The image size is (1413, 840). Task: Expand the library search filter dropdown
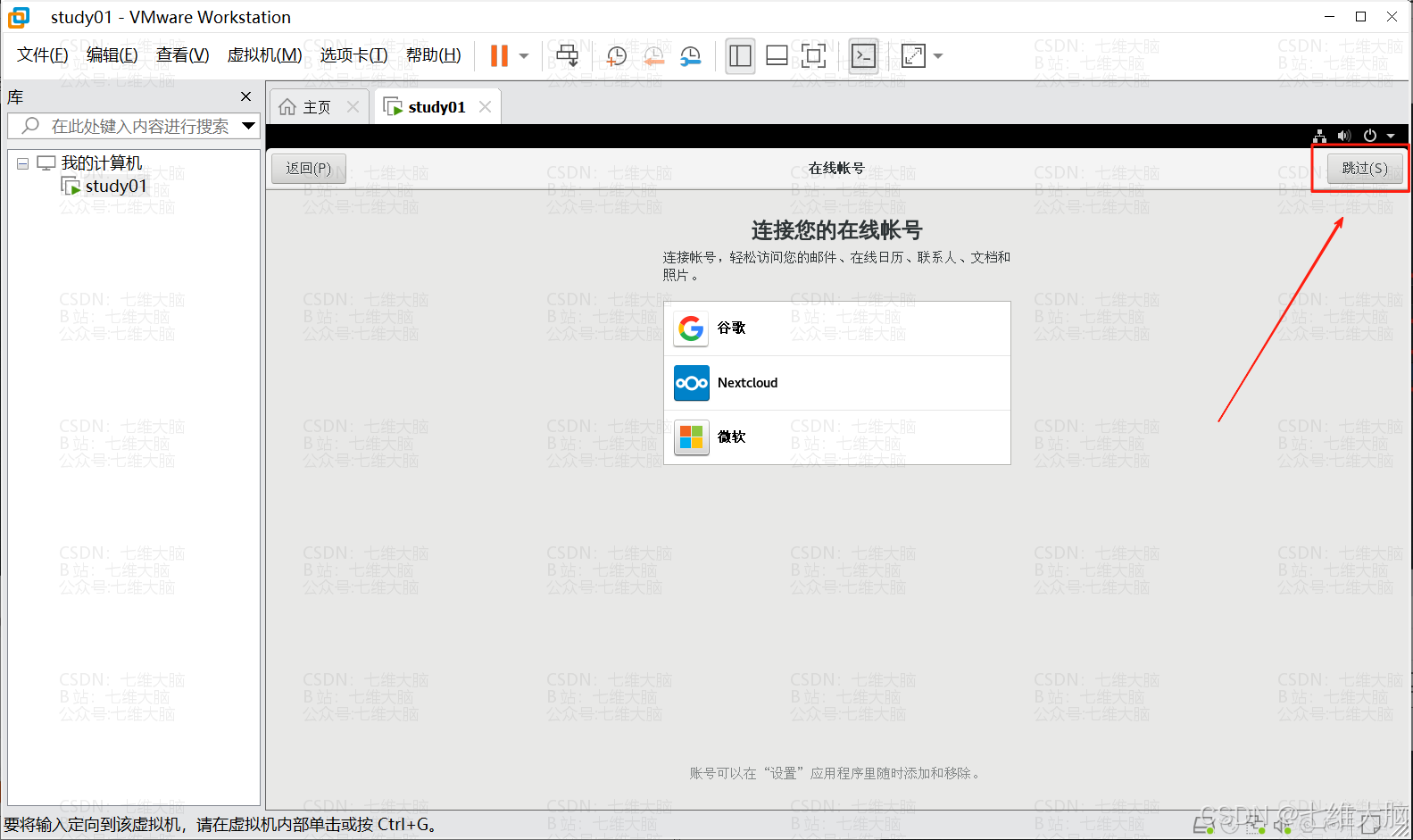click(249, 126)
